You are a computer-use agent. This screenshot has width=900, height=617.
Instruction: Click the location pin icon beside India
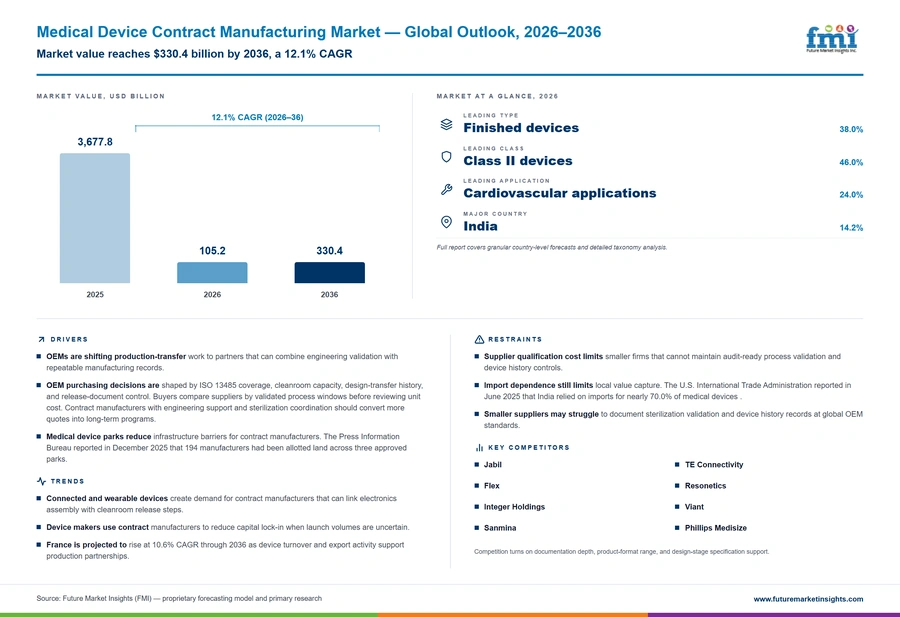tap(446, 222)
